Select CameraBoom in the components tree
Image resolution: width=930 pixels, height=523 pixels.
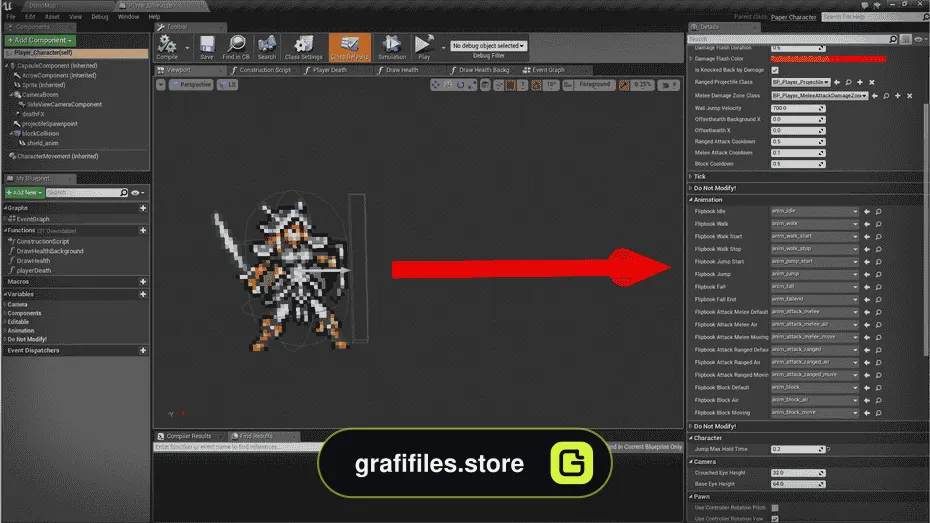(40, 95)
